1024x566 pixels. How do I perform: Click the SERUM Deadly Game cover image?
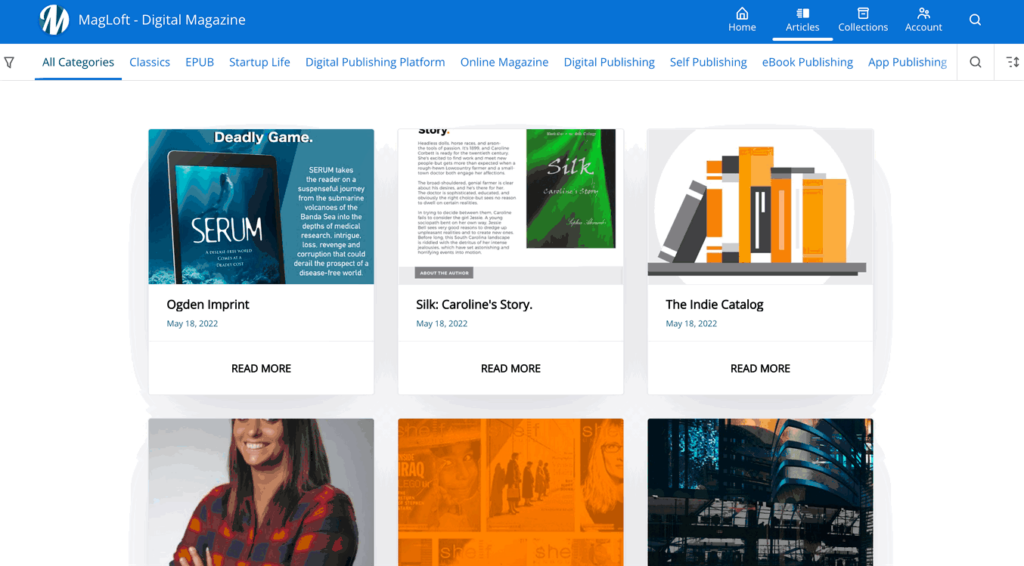[261, 206]
